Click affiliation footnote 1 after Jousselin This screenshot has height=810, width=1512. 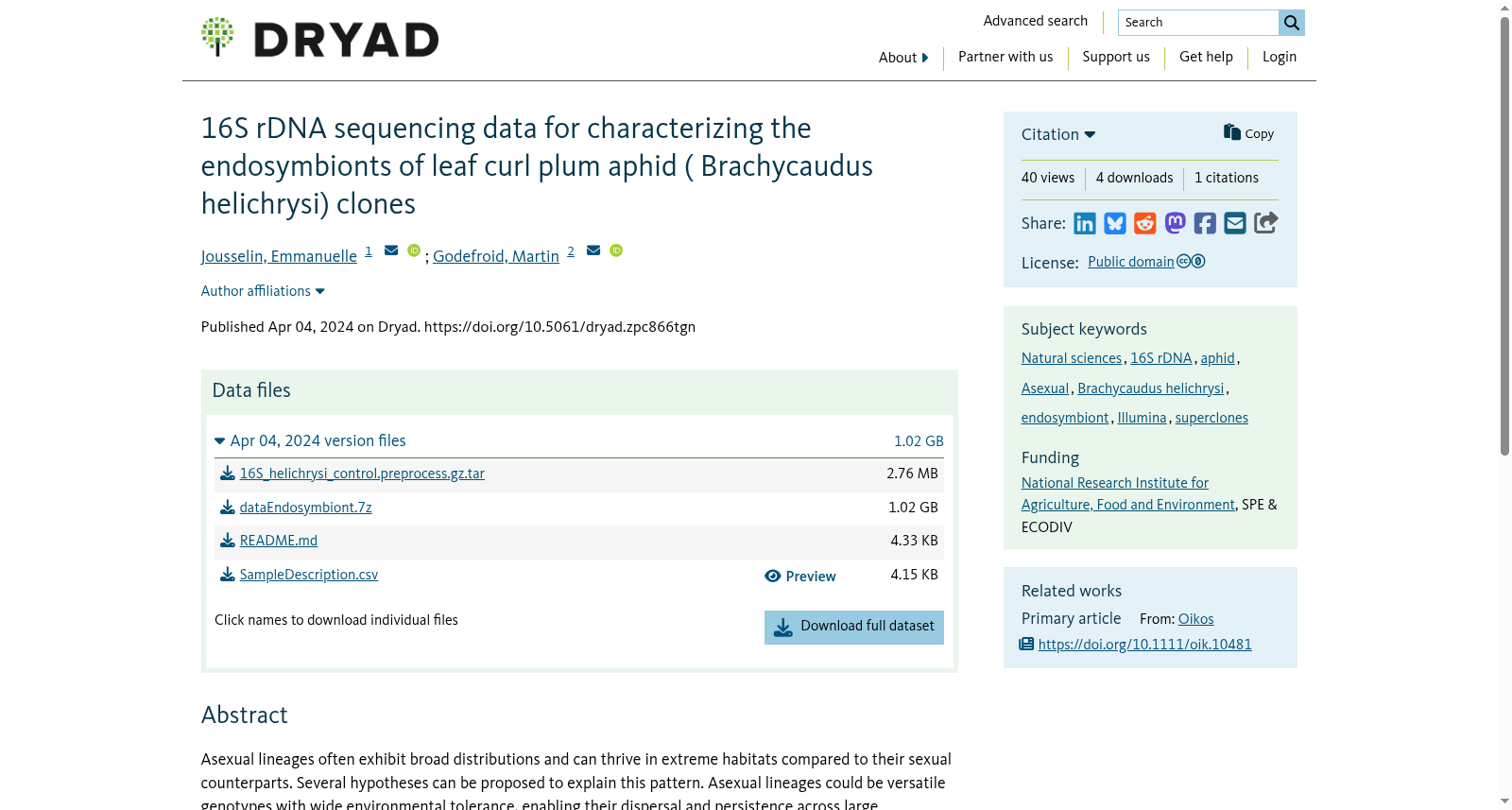tap(369, 251)
